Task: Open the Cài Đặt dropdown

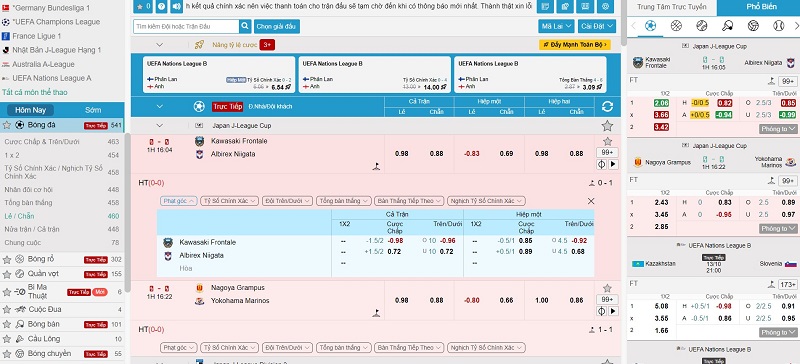Action: click(x=597, y=26)
